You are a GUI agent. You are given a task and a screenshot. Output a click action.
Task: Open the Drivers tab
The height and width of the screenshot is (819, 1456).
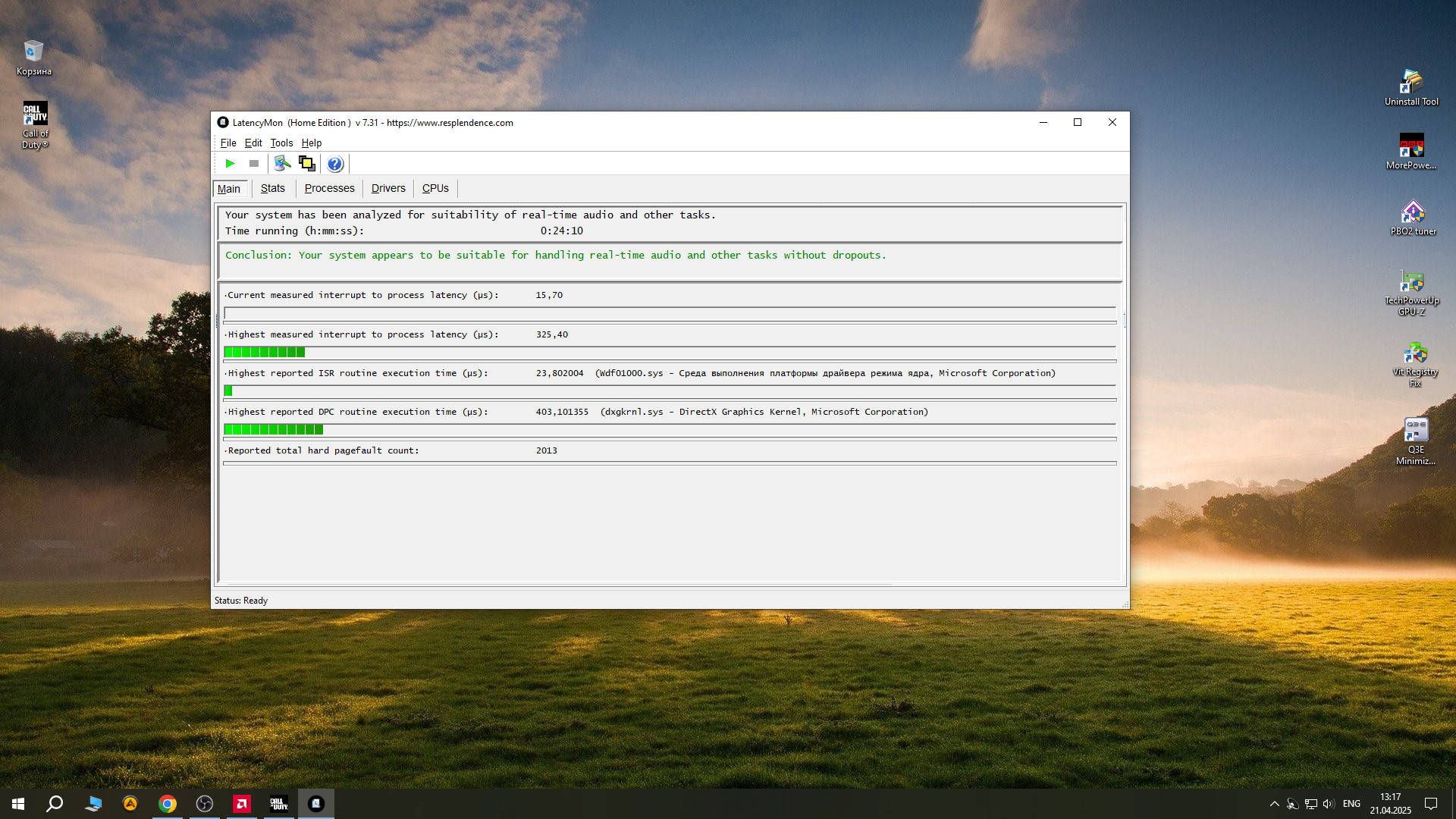click(388, 188)
